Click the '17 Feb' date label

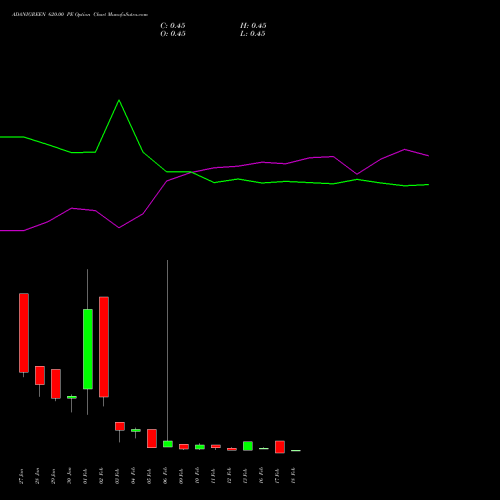point(278,476)
